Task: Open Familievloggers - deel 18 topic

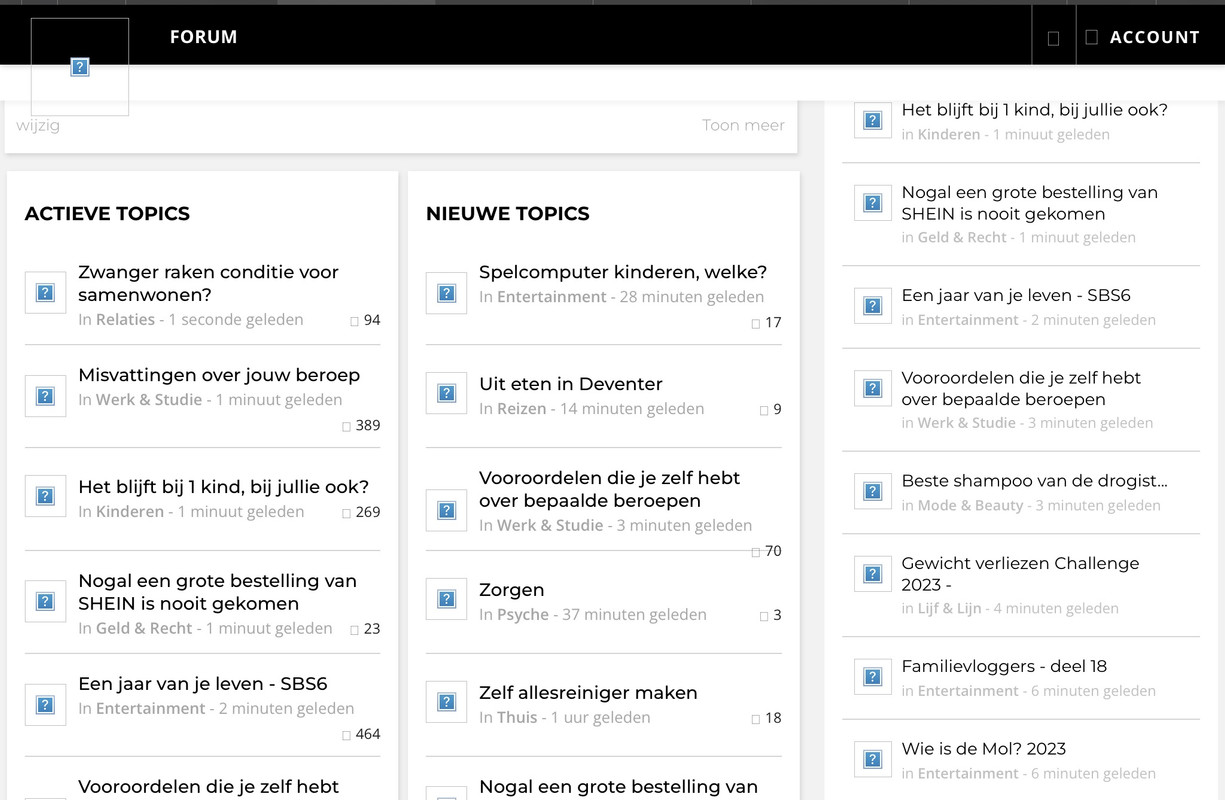Action: click(1004, 666)
